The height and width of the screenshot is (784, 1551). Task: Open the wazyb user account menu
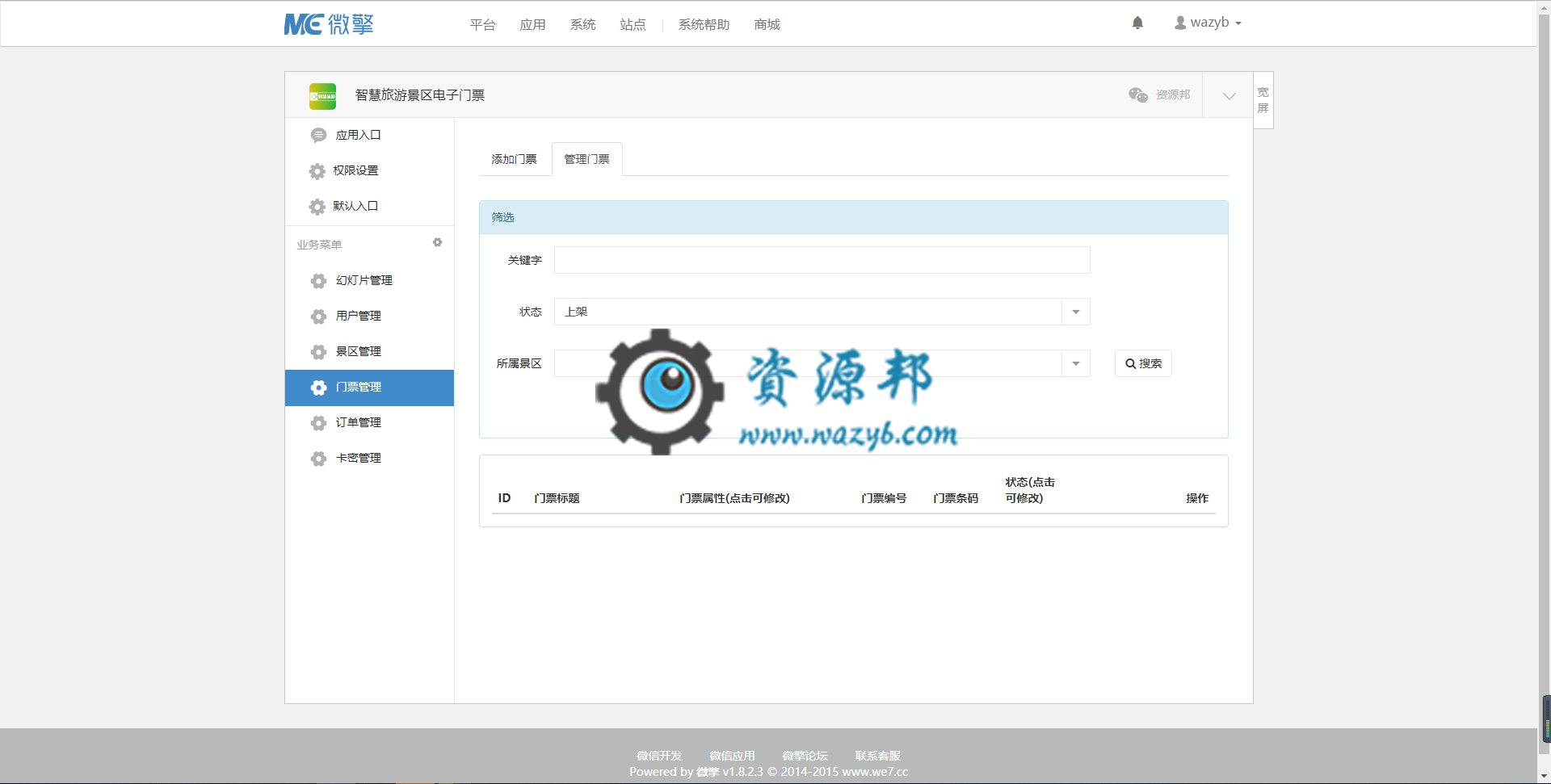pyautogui.click(x=1208, y=23)
